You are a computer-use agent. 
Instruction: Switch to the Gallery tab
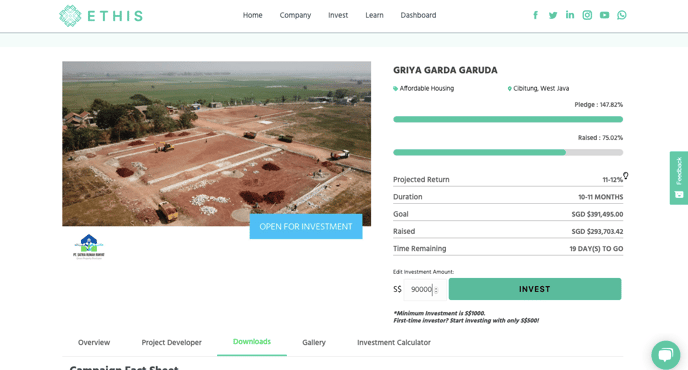click(314, 342)
